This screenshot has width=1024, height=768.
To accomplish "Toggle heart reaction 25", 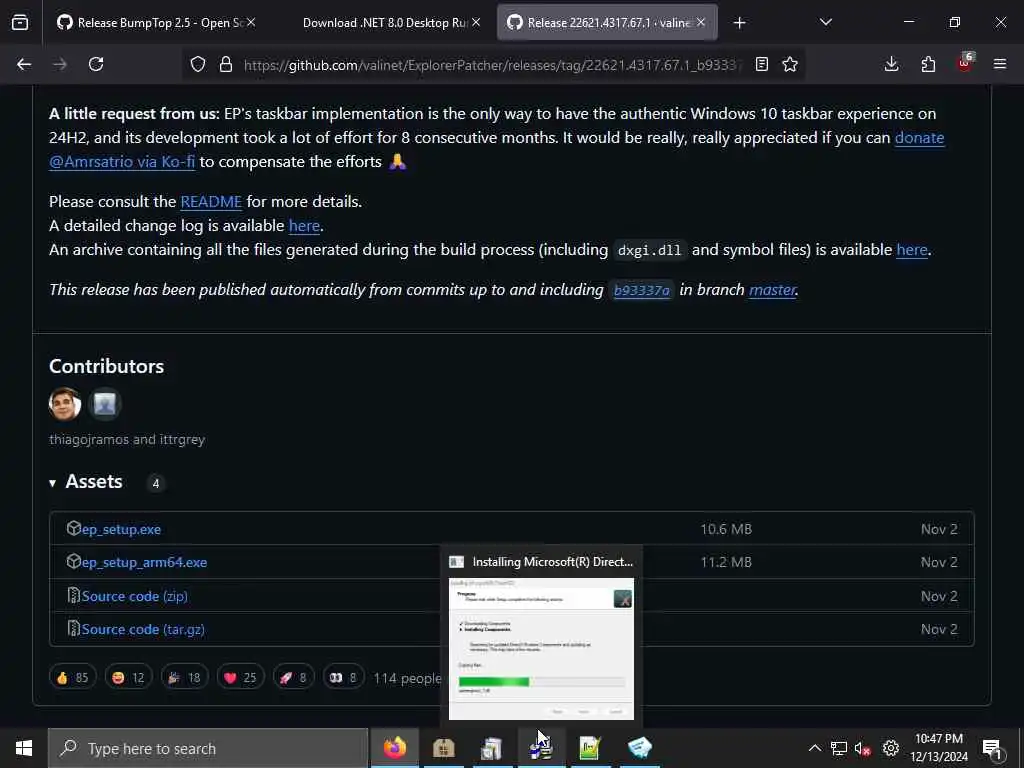I will (x=241, y=678).
